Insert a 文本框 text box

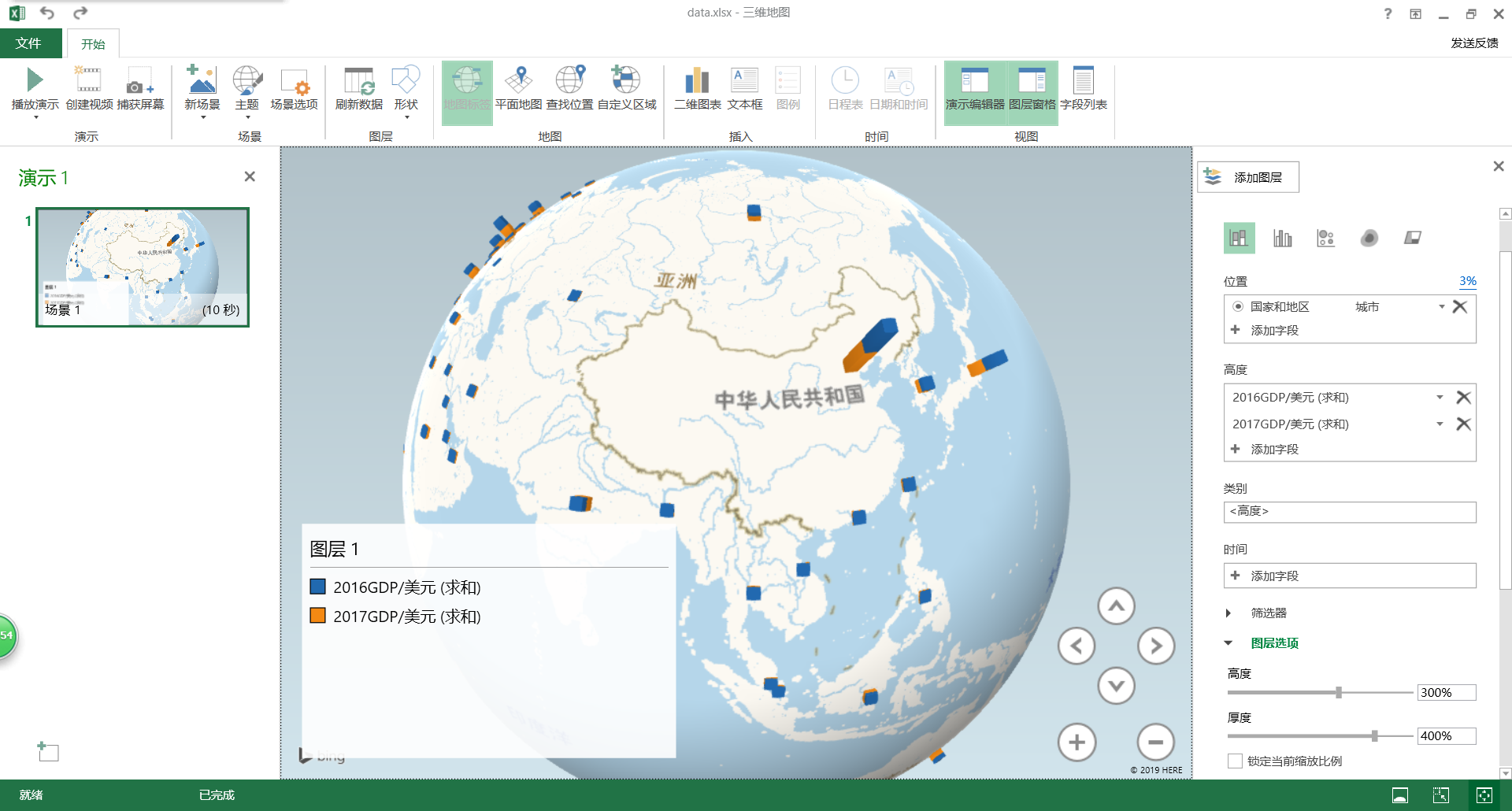pos(743,88)
